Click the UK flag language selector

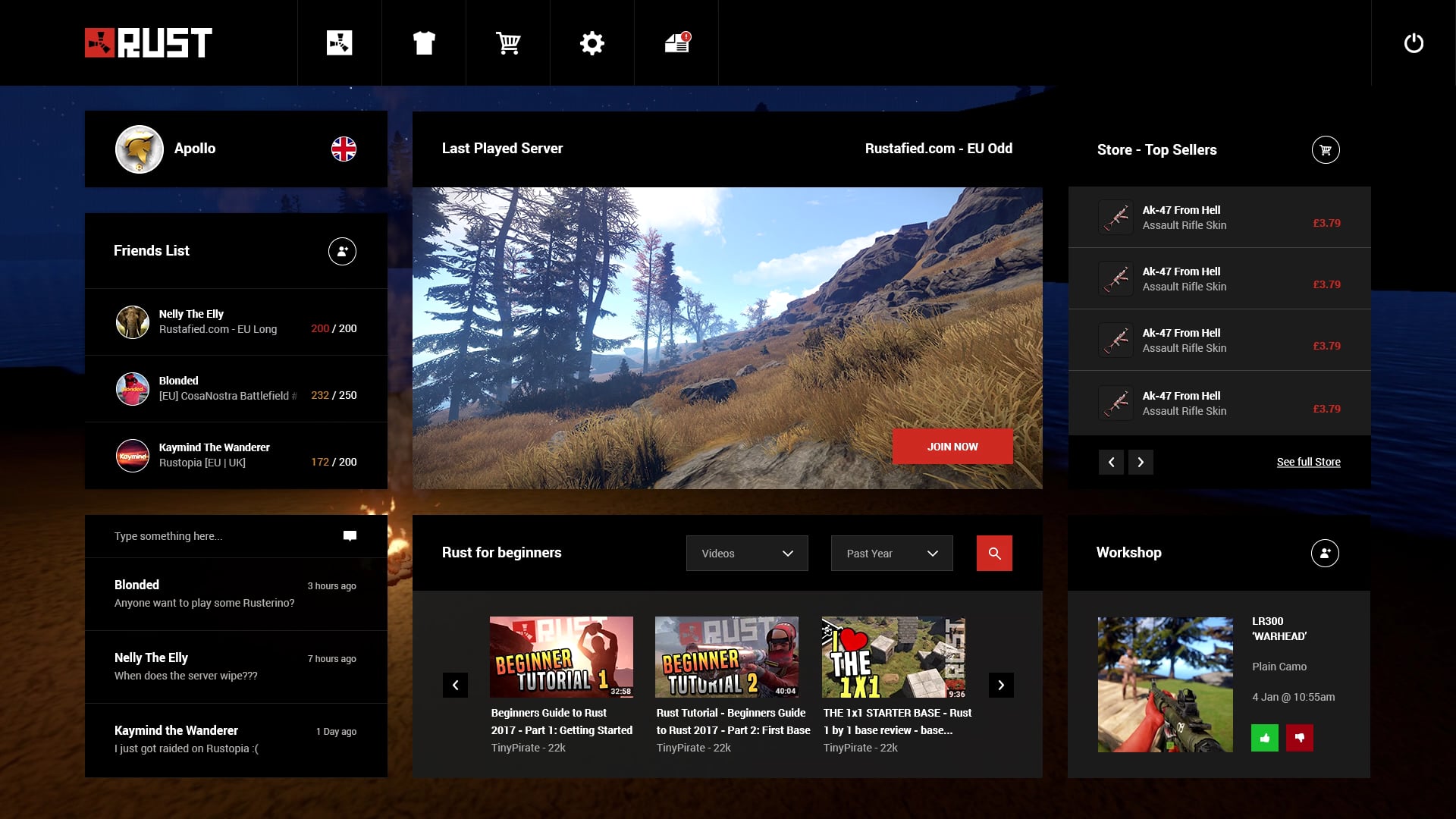344,149
